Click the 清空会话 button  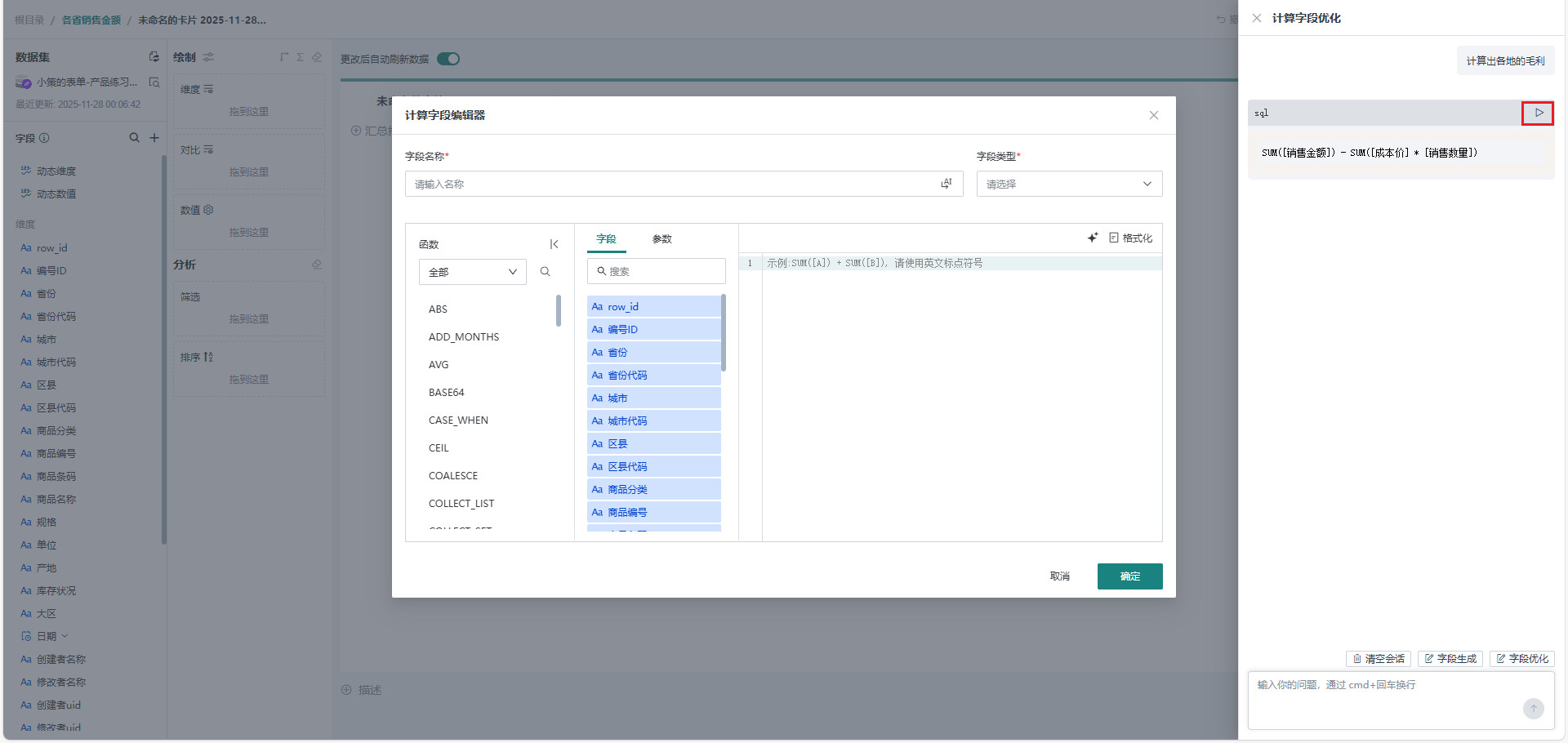point(1378,659)
